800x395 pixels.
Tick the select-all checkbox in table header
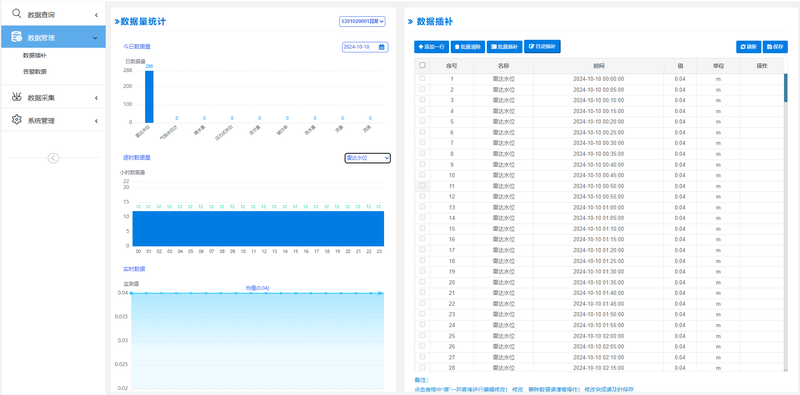[422, 65]
